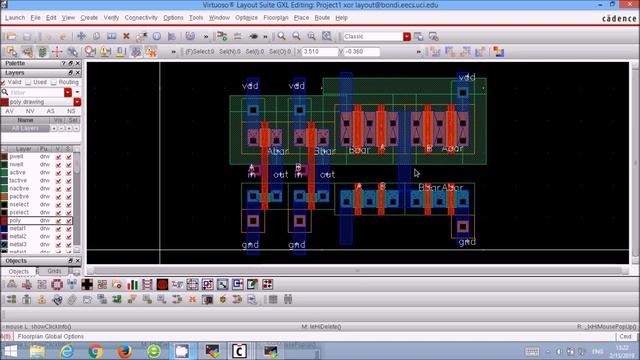Click the pactive layer orange swatch
The image size is (640, 360).
(x=4, y=197)
